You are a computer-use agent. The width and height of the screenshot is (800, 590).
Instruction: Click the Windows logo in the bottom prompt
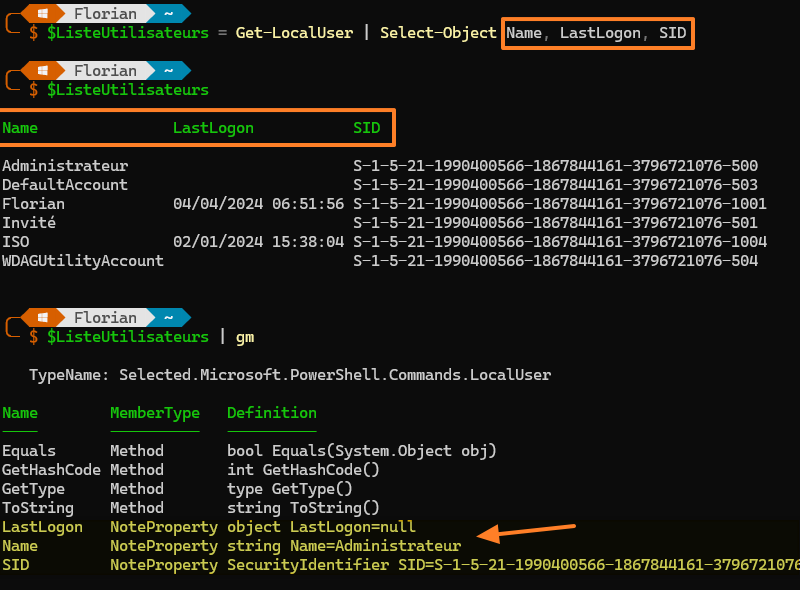[40, 317]
